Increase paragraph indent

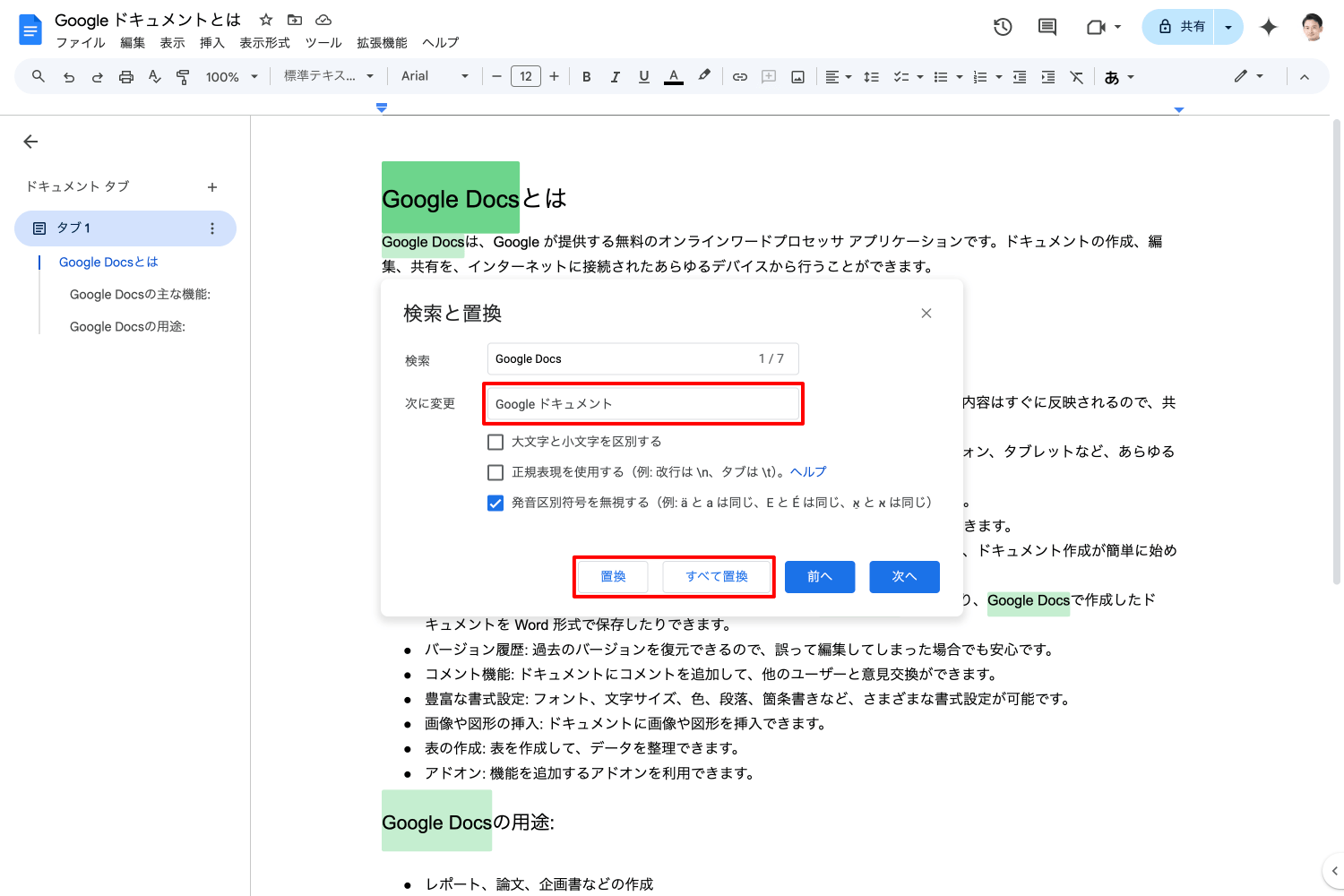(1048, 77)
